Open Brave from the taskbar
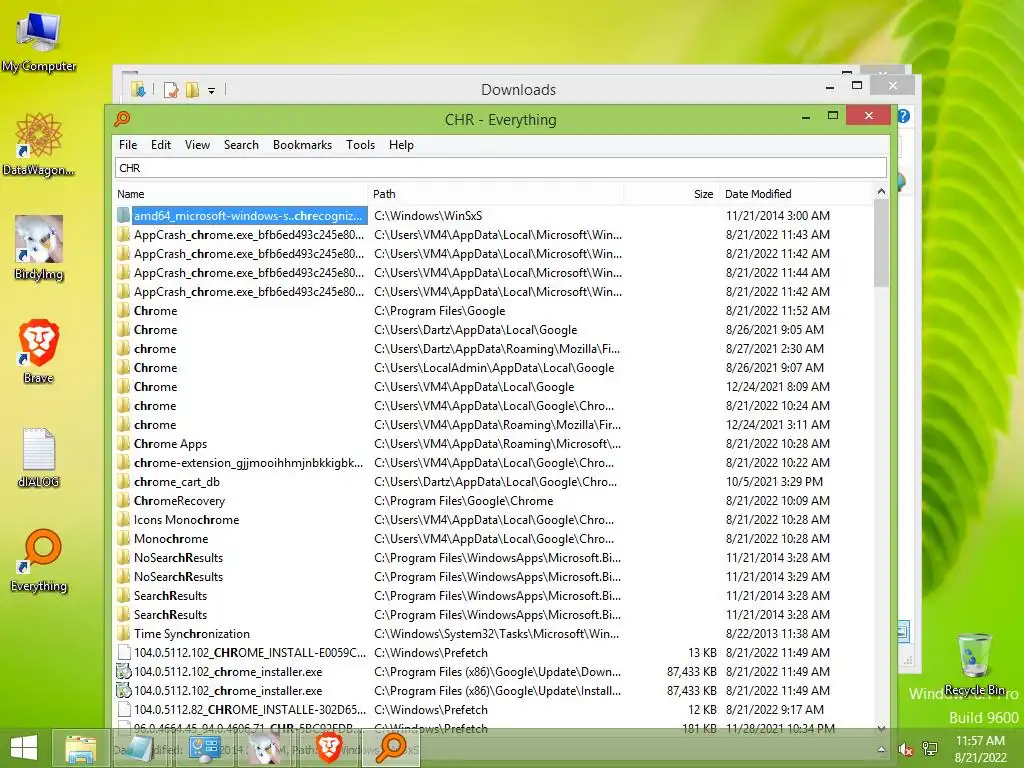The height and width of the screenshot is (768, 1024). point(329,748)
